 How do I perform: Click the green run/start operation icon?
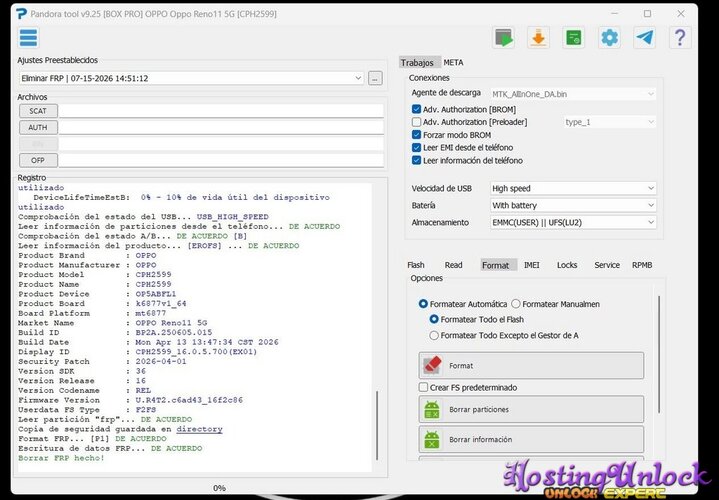pos(503,38)
